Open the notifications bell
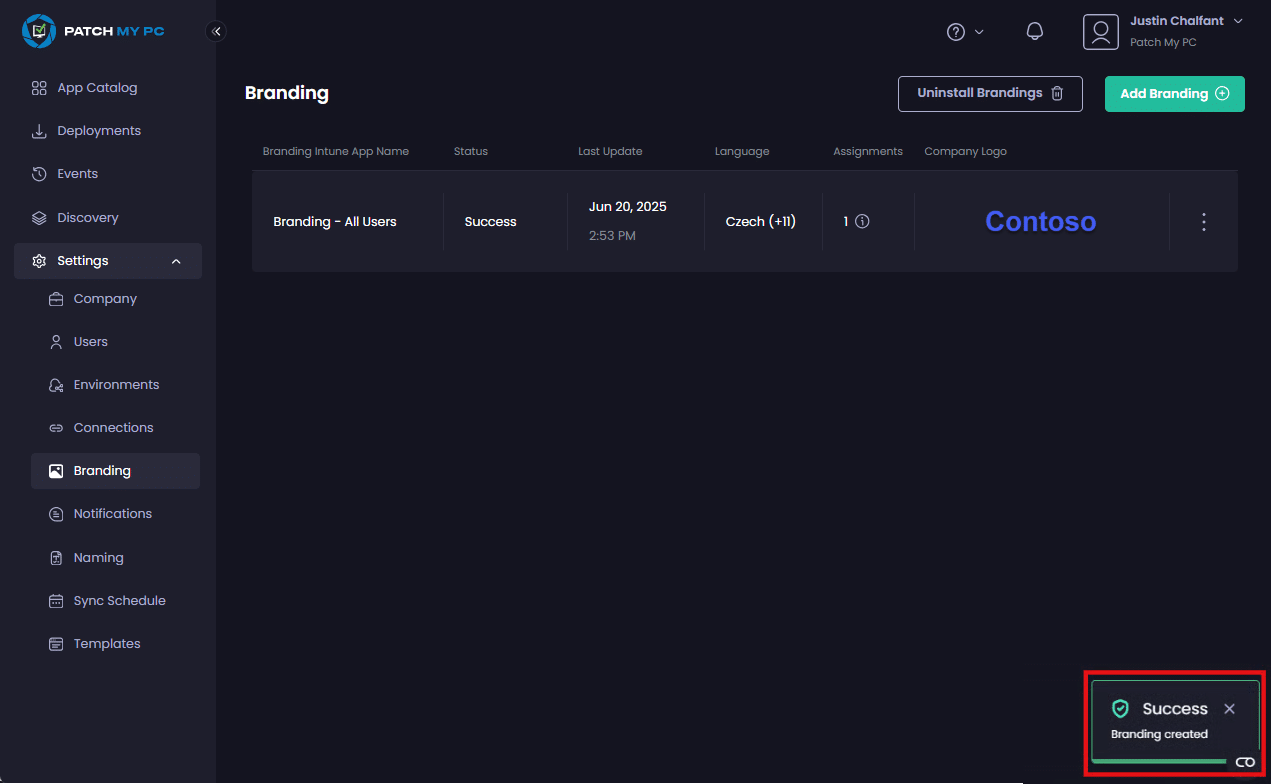The width and height of the screenshot is (1271, 784). (1035, 31)
